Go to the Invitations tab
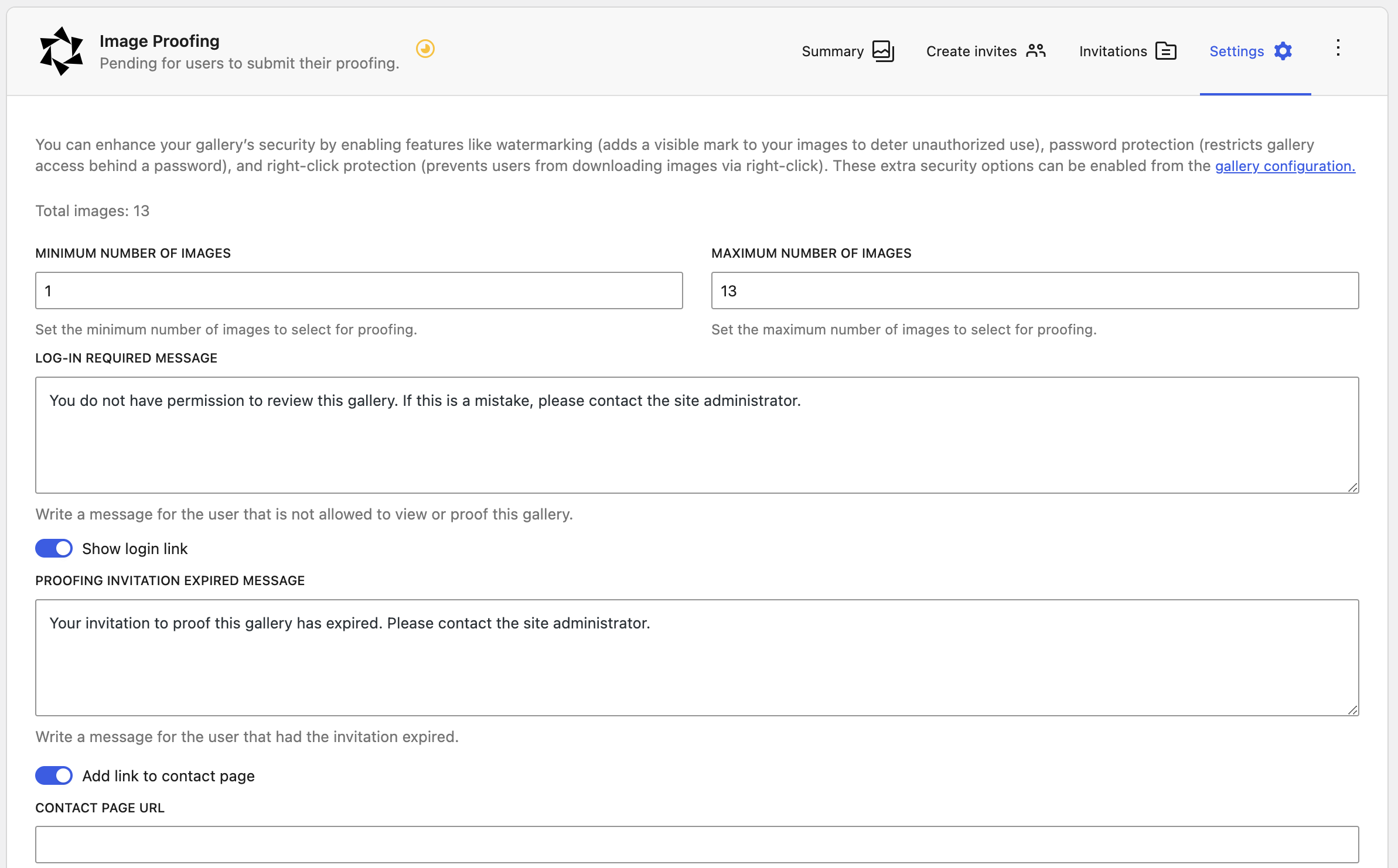Viewport: 1398px width, 868px height. tap(1112, 51)
